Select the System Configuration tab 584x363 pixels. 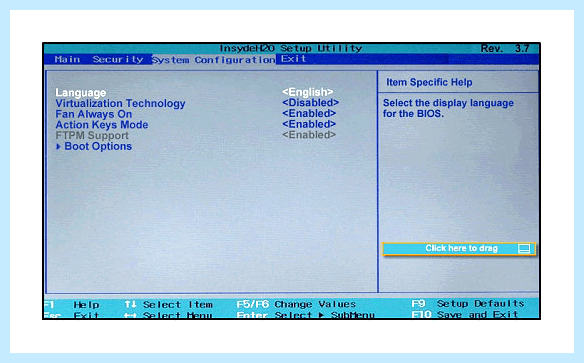214,60
